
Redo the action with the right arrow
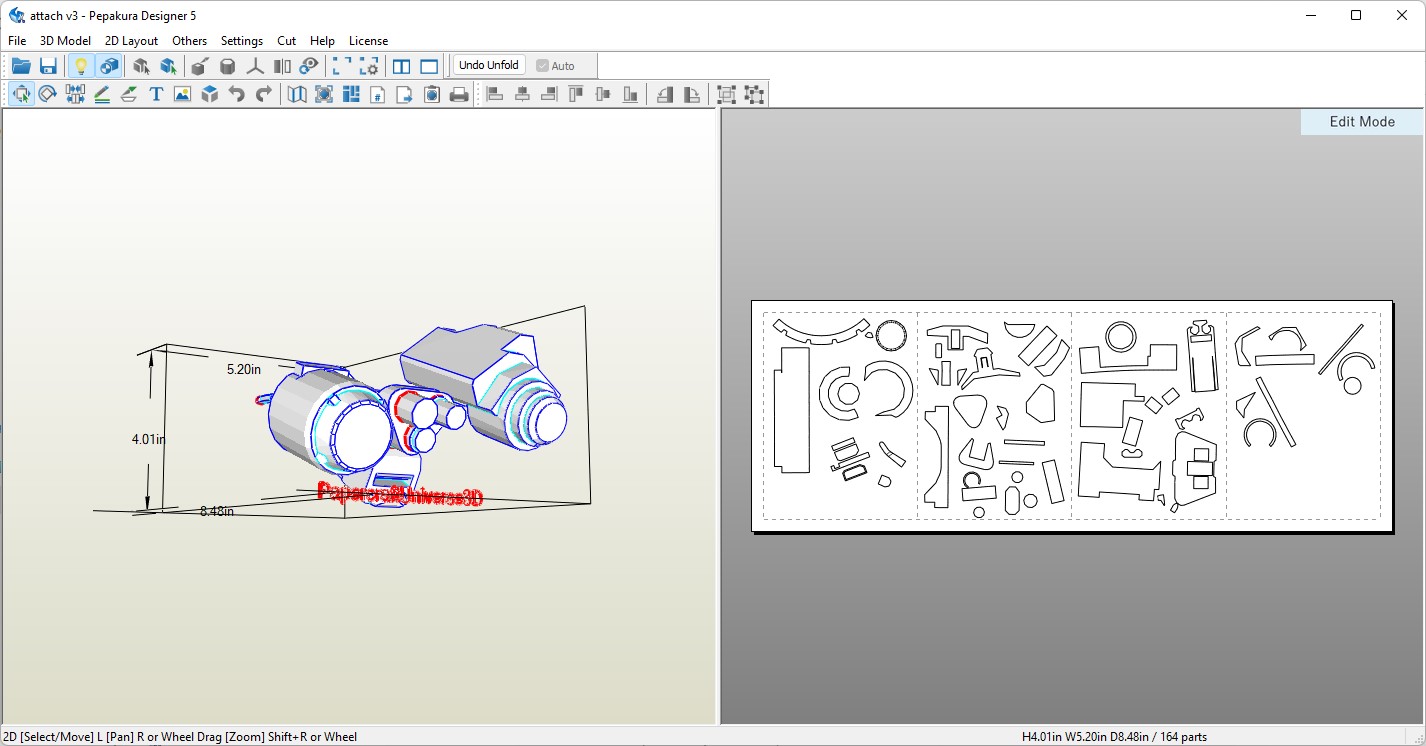coord(264,94)
